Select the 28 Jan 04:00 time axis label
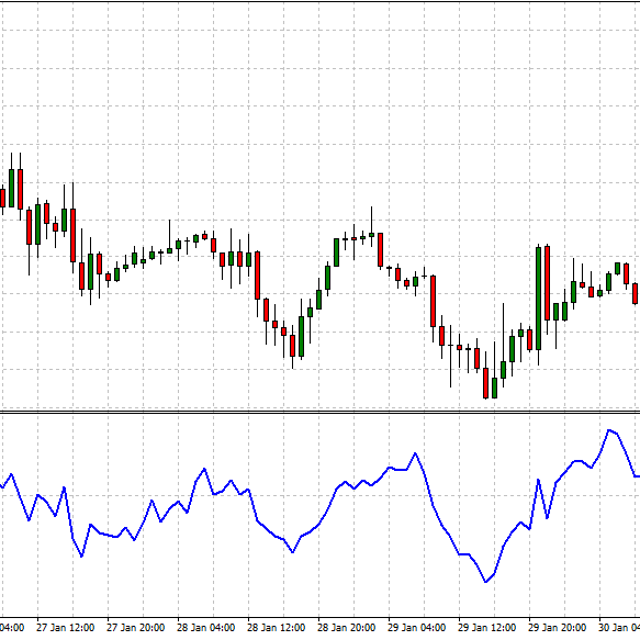The width and height of the screenshot is (640, 640). (x=205, y=628)
